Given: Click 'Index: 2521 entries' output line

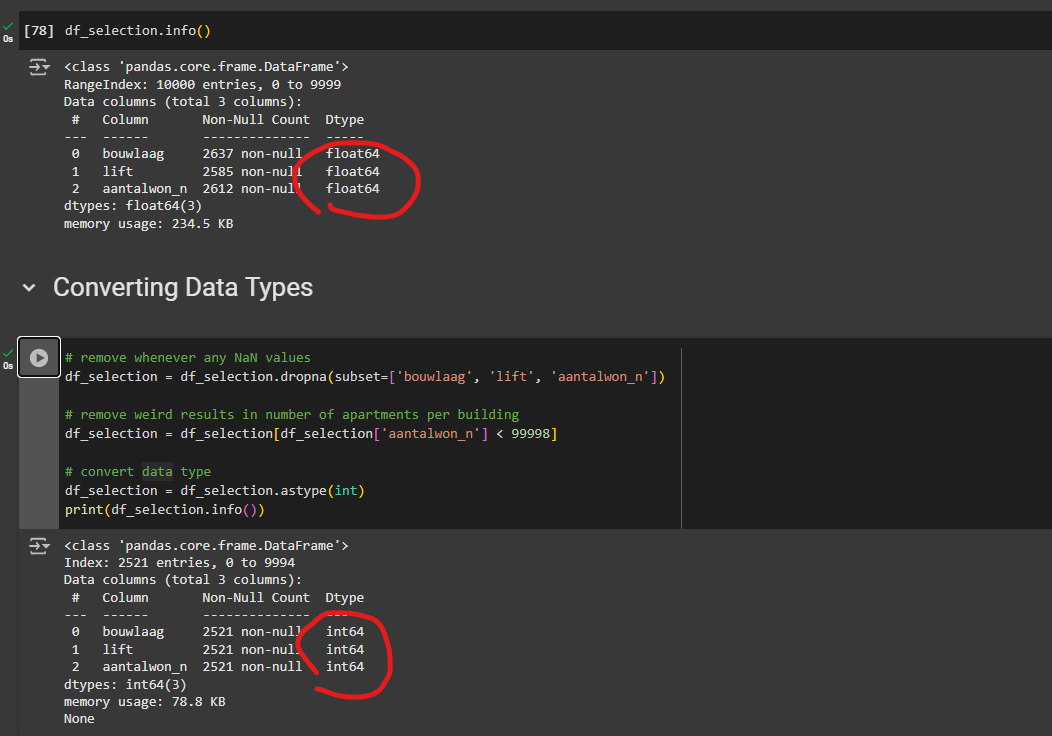Looking at the screenshot, I should 179,563.
